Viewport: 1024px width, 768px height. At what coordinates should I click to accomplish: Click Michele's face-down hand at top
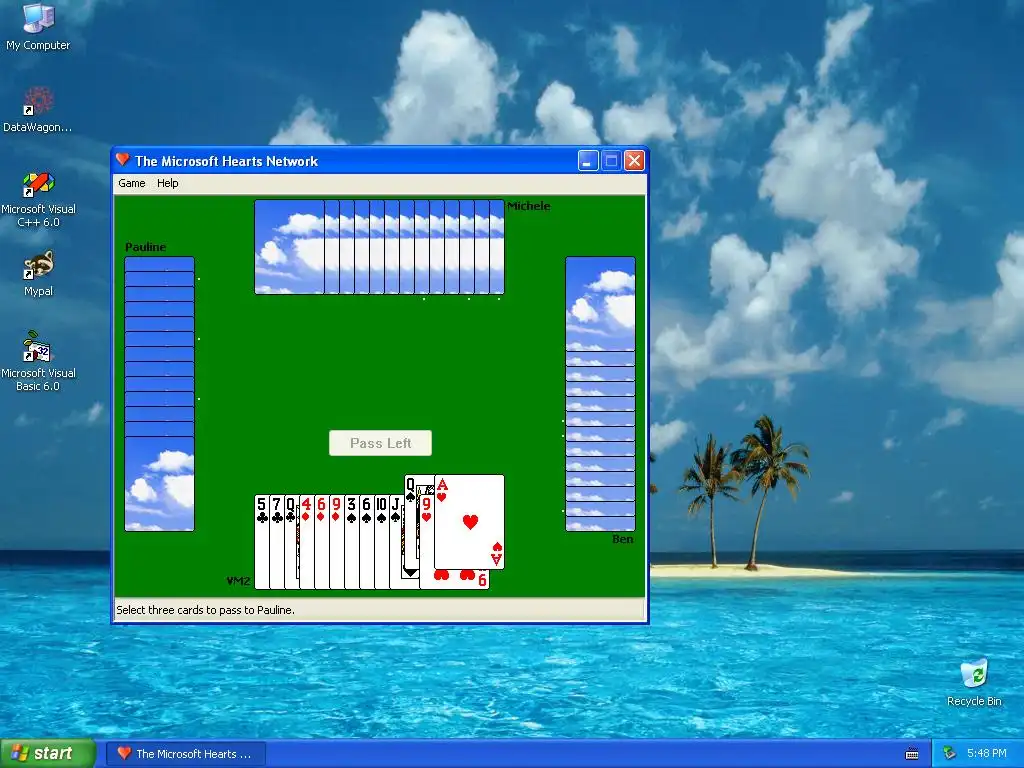pyautogui.click(x=379, y=247)
